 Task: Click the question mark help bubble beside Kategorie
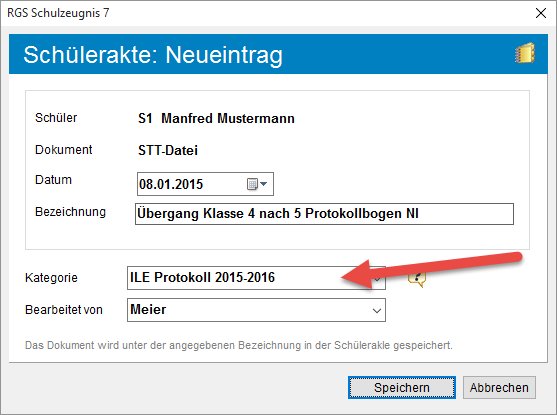[417, 278]
